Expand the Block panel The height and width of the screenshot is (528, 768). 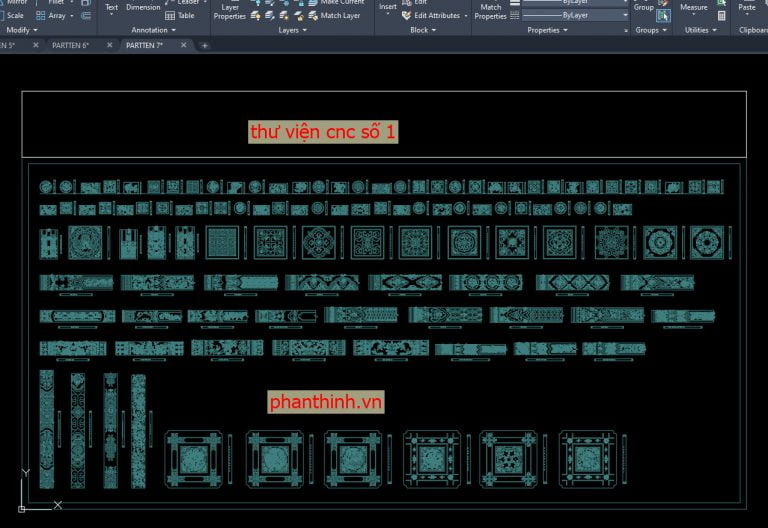[423, 30]
